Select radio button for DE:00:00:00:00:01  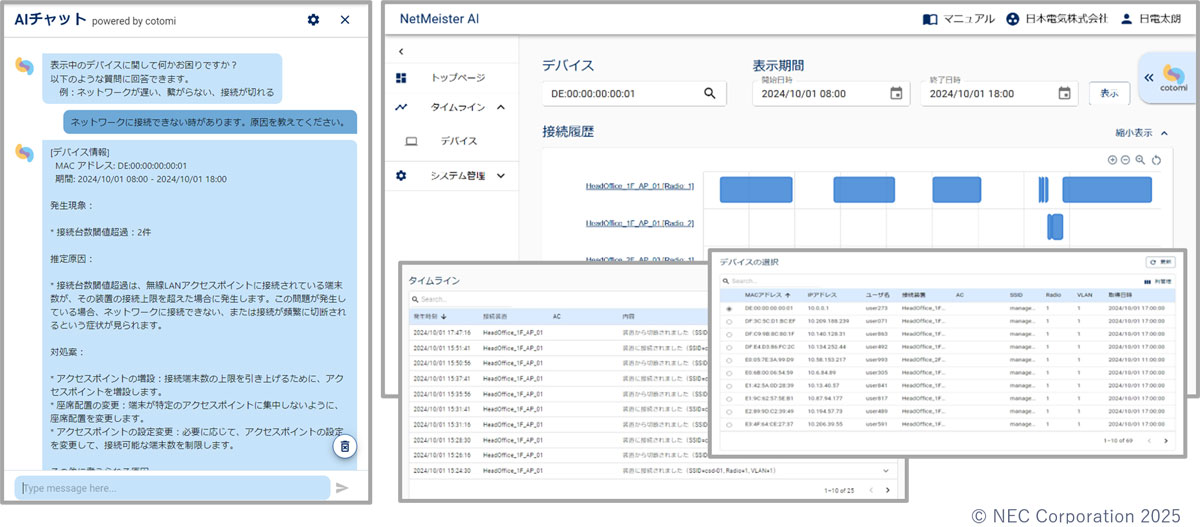coord(729,309)
